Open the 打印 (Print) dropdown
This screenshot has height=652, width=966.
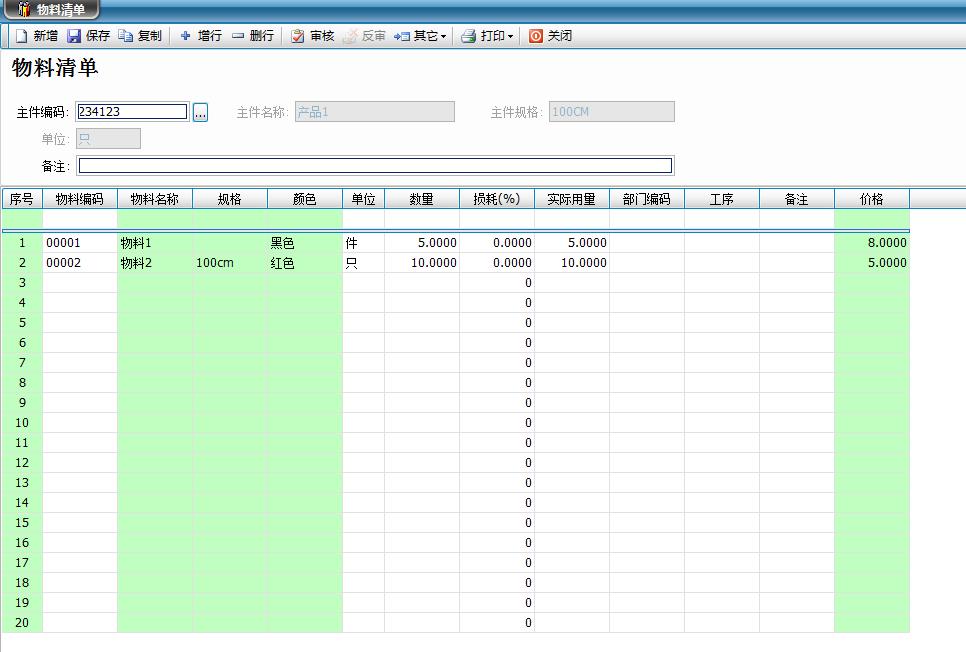487,36
